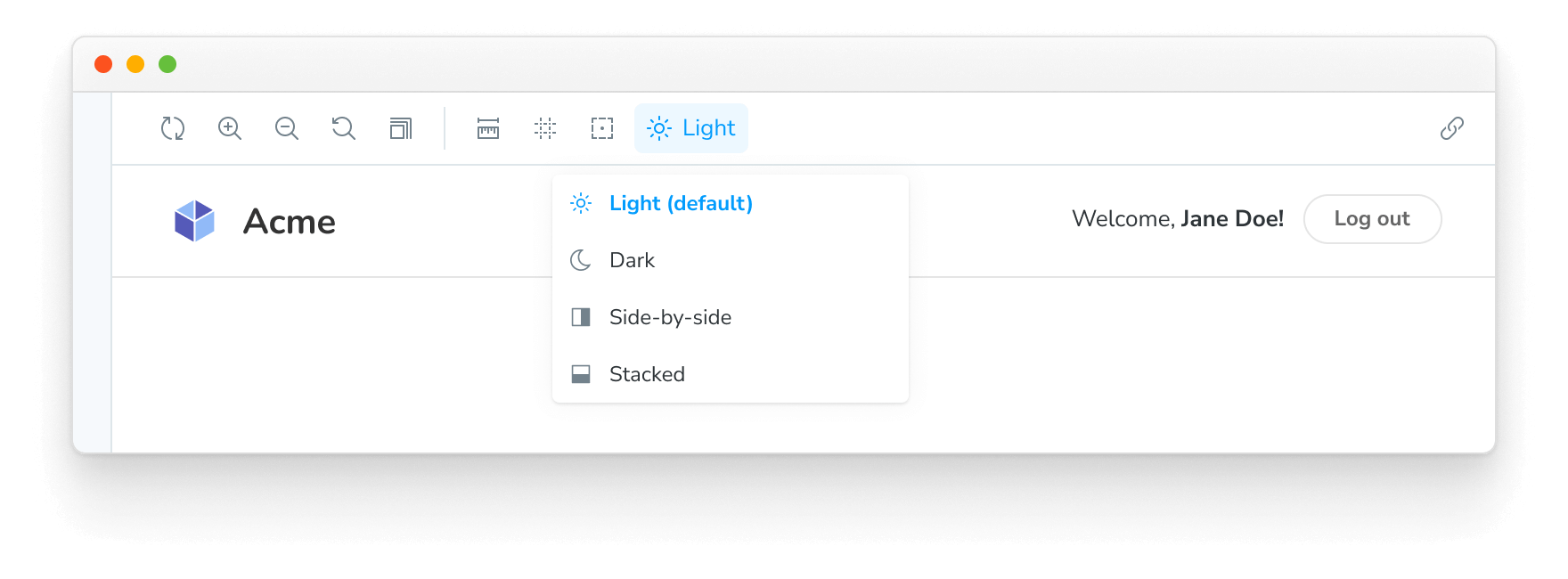Viewport: 1568px width, 579px height.
Task: Click the Log out button
Action: (x=1372, y=219)
